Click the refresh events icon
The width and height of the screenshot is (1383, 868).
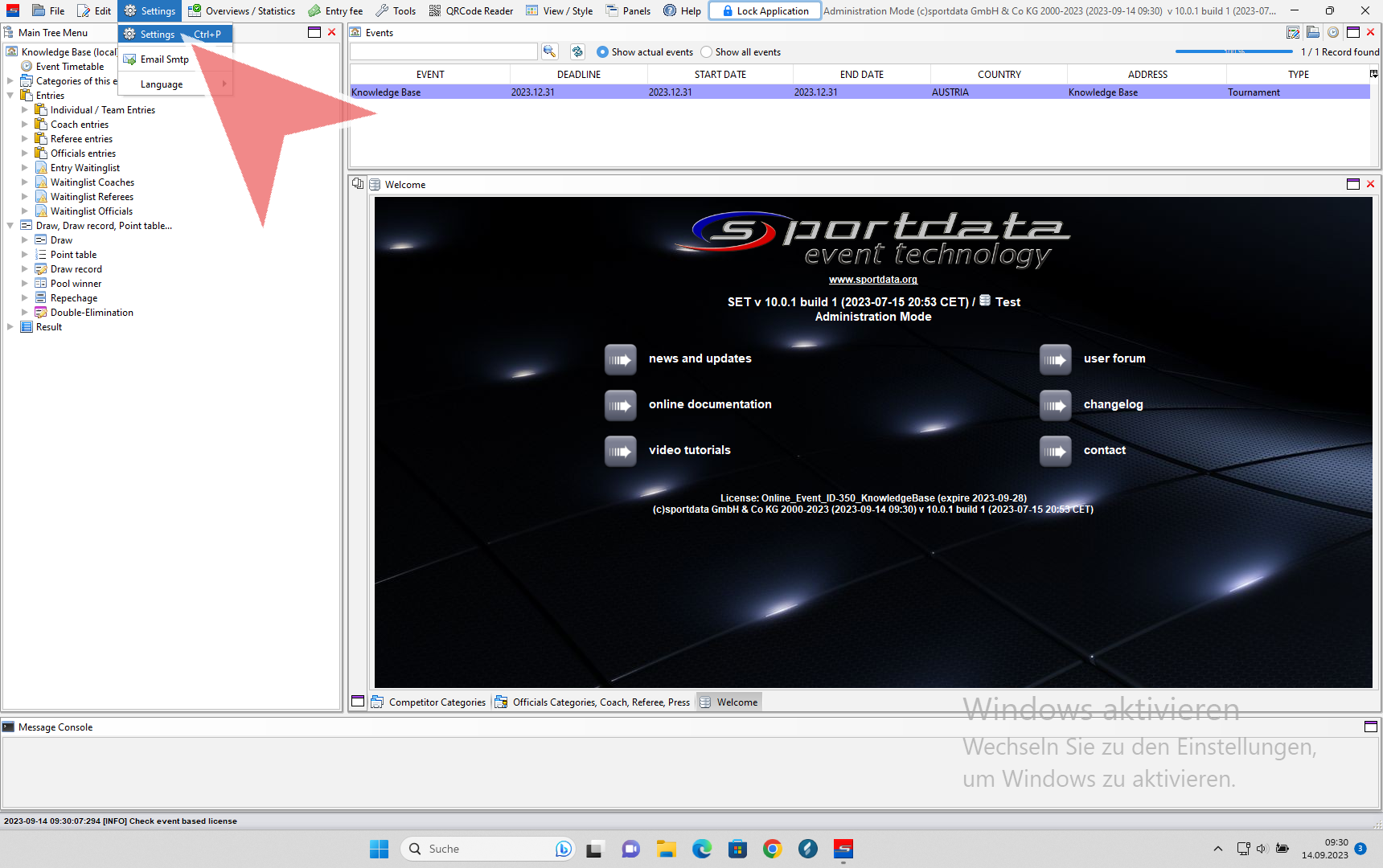(x=577, y=51)
